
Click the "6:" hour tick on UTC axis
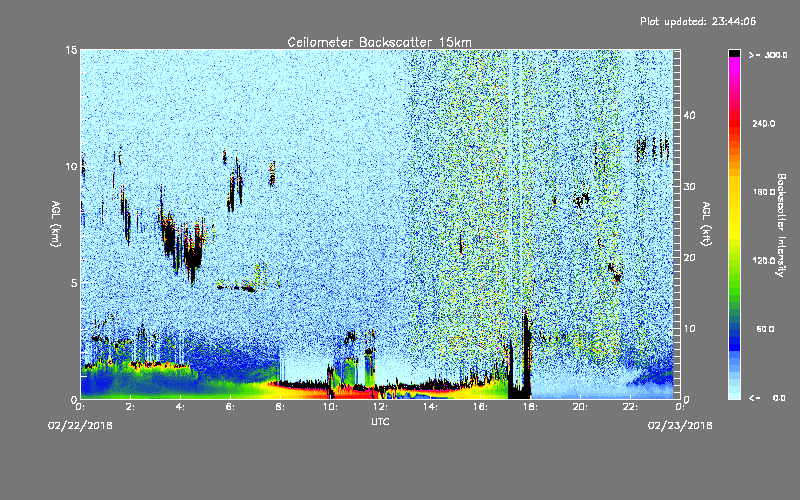(230, 407)
